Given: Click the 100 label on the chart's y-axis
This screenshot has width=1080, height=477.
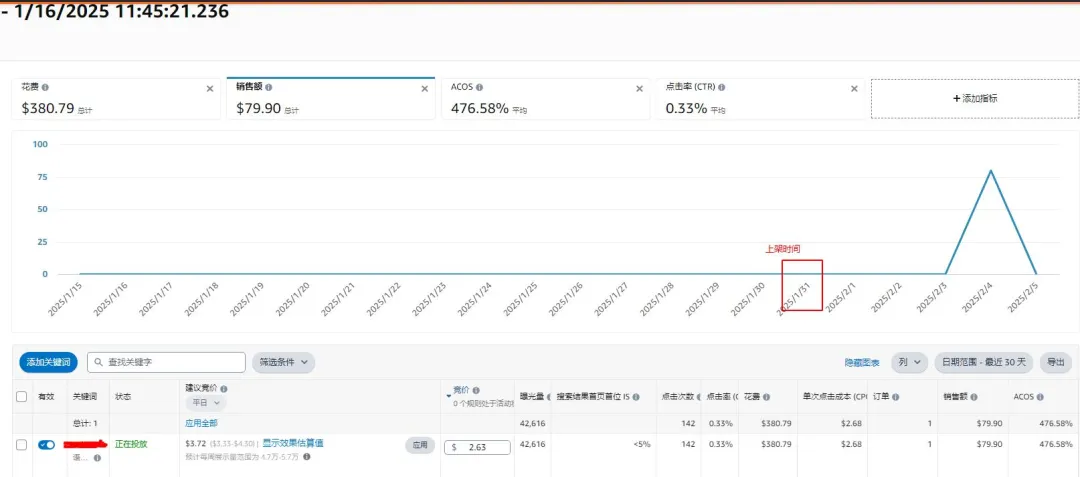Looking at the screenshot, I should pyautogui.click(x=40, y=145).
